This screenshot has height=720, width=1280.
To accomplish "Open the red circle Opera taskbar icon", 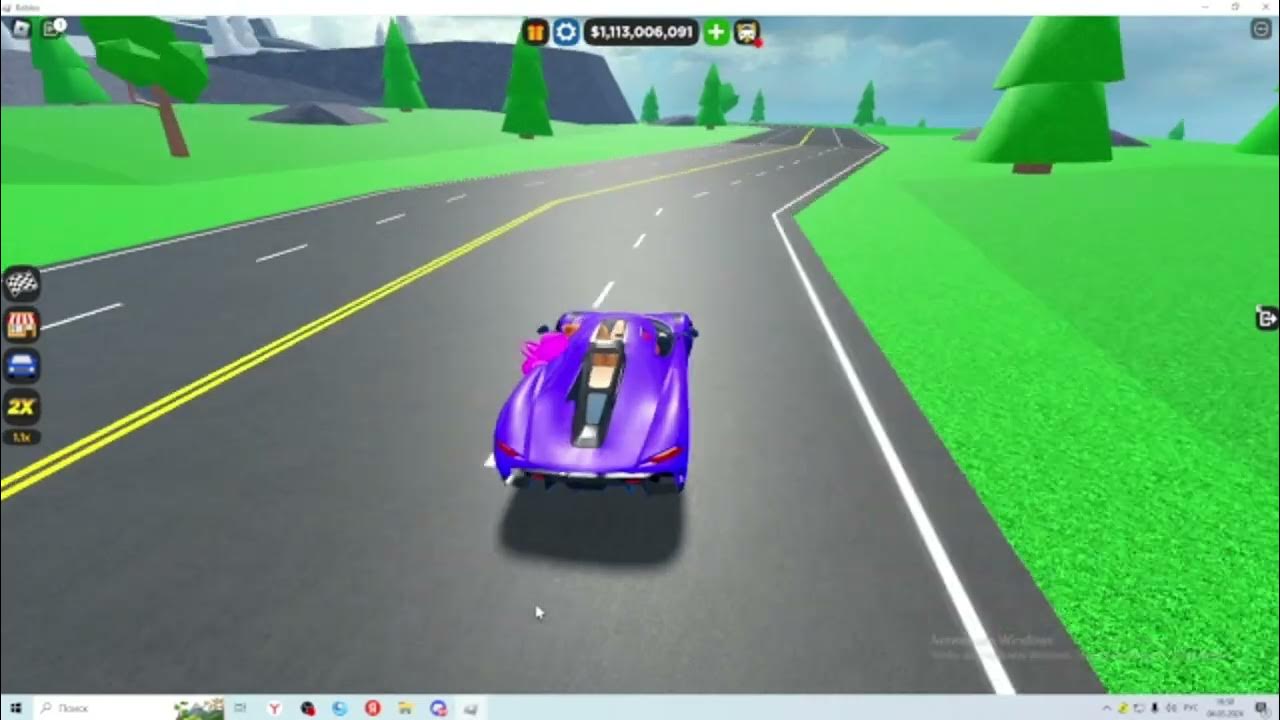I will click(372, 708).
